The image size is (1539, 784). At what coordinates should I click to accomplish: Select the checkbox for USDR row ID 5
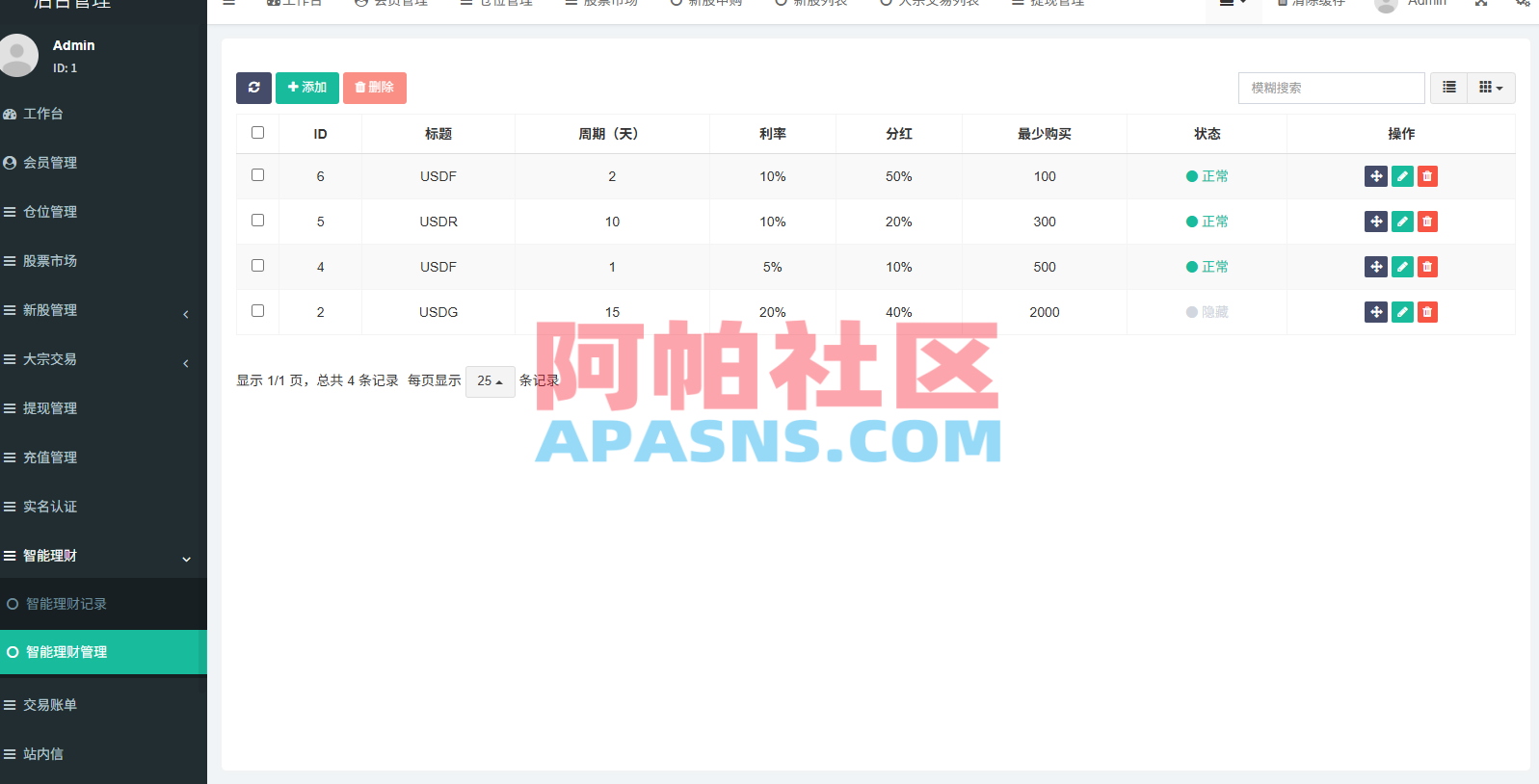tap(257, 221)
